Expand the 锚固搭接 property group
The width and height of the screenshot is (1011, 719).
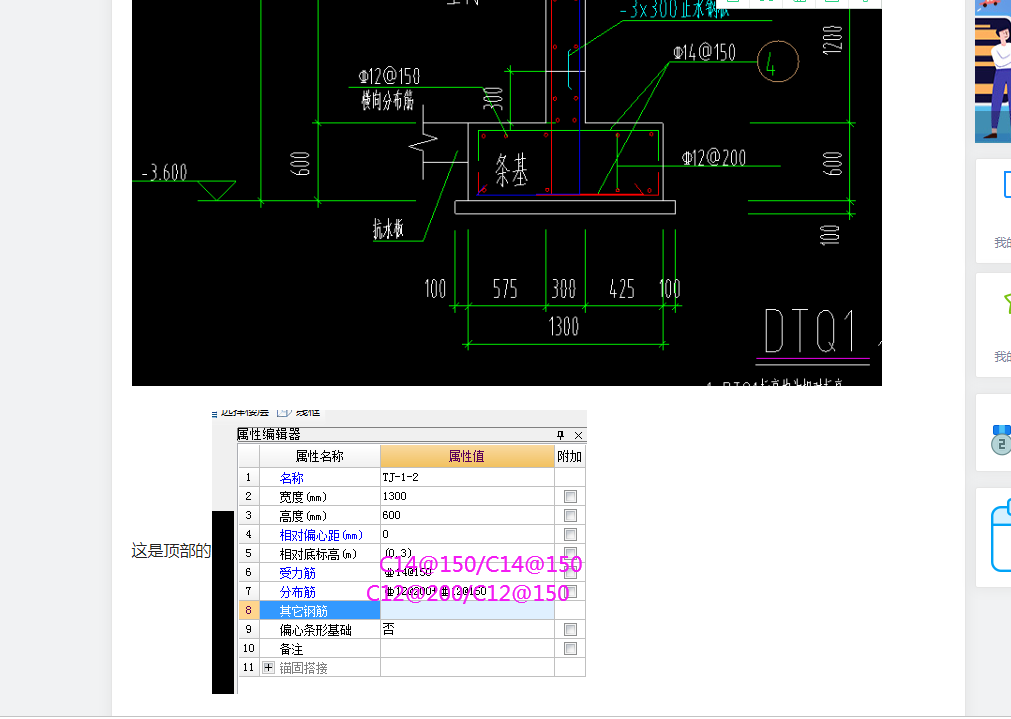click(269, 667)
